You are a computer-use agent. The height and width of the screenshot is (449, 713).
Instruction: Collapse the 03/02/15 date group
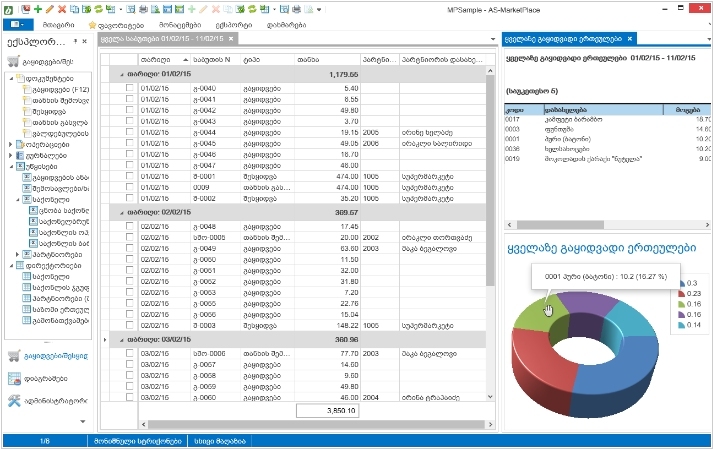(x=122, y=340)
